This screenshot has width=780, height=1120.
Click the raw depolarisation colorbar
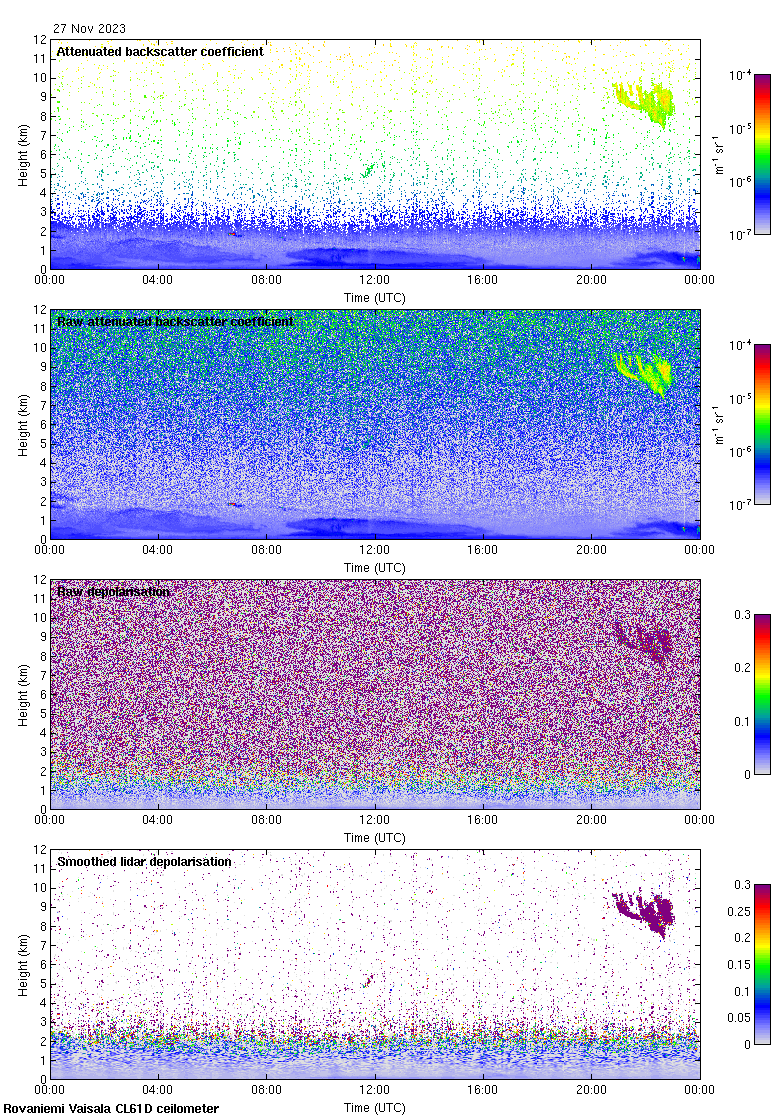(762, 694)
